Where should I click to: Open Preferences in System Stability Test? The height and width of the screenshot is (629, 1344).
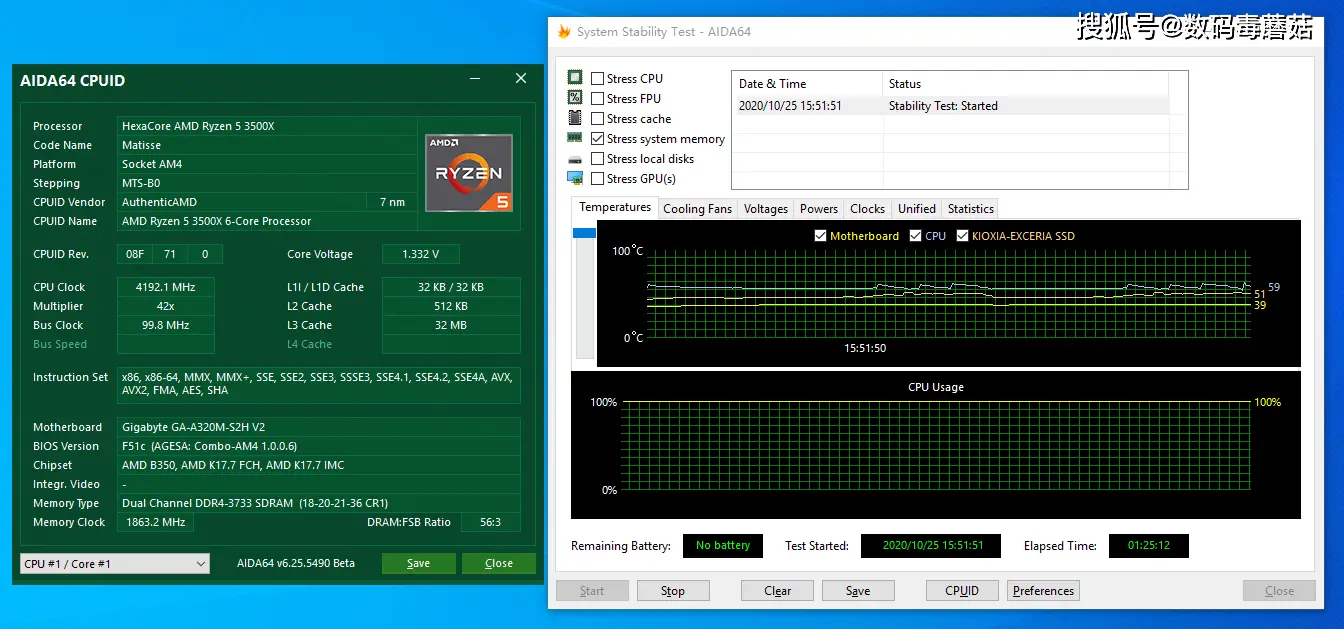coord(1043,591)
